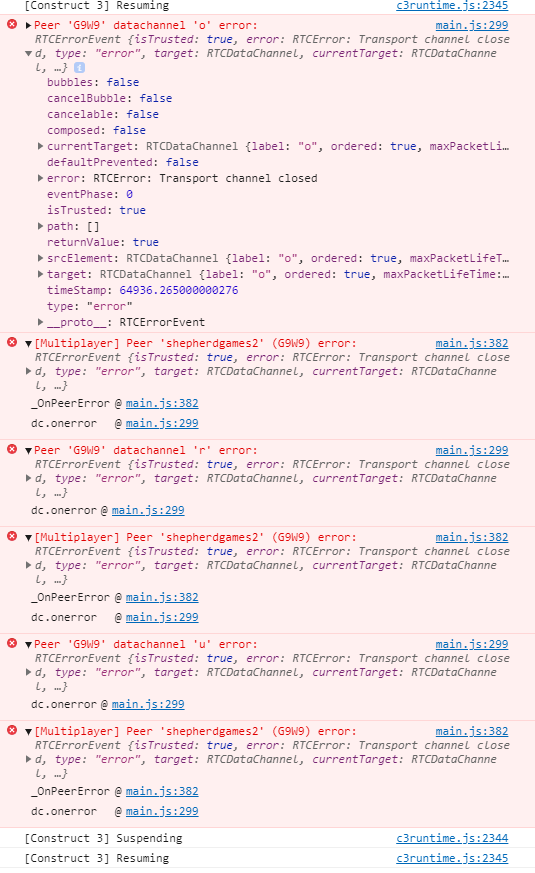Image resolution: width=535 pixels, height=873 pixels.
Task: Click the error icon beside datachannel 'o' error
Action: tap(12, 24)
